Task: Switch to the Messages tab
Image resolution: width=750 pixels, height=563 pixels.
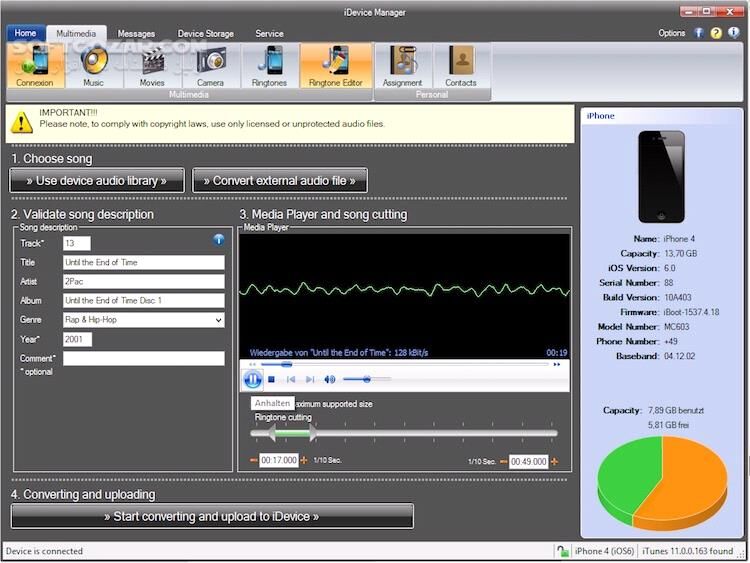Action: click(135, 33)
